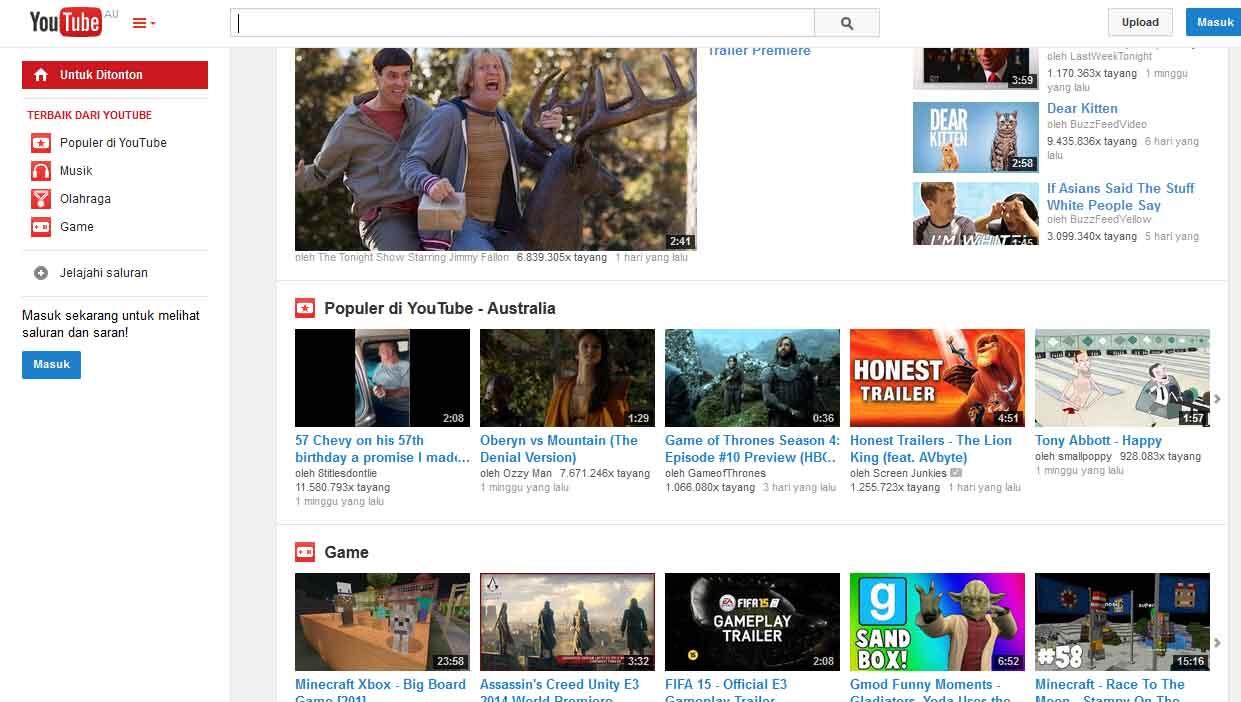Open channel LastWeekTonight
The height and width of the screenshot is (702, 1241).
pos(1110,57)
